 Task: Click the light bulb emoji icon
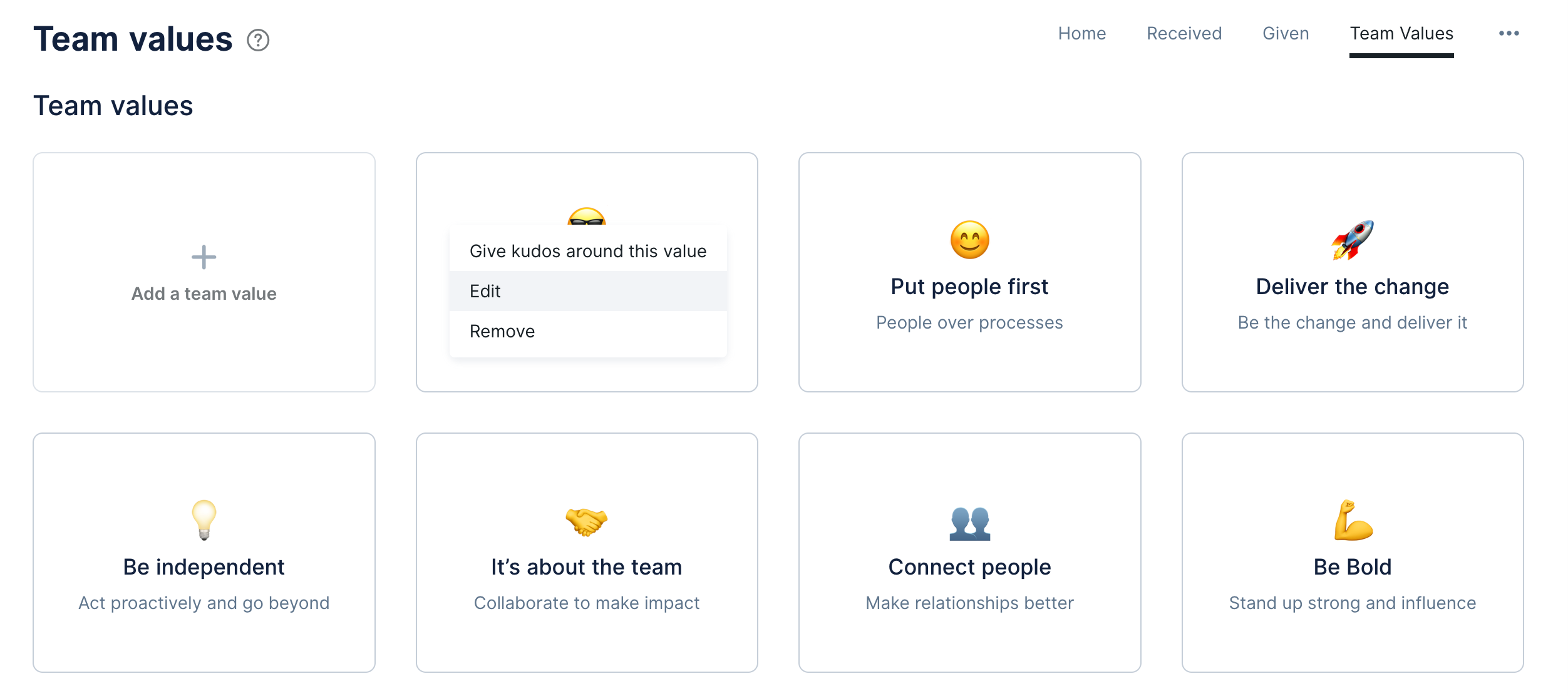pos(204,519)
